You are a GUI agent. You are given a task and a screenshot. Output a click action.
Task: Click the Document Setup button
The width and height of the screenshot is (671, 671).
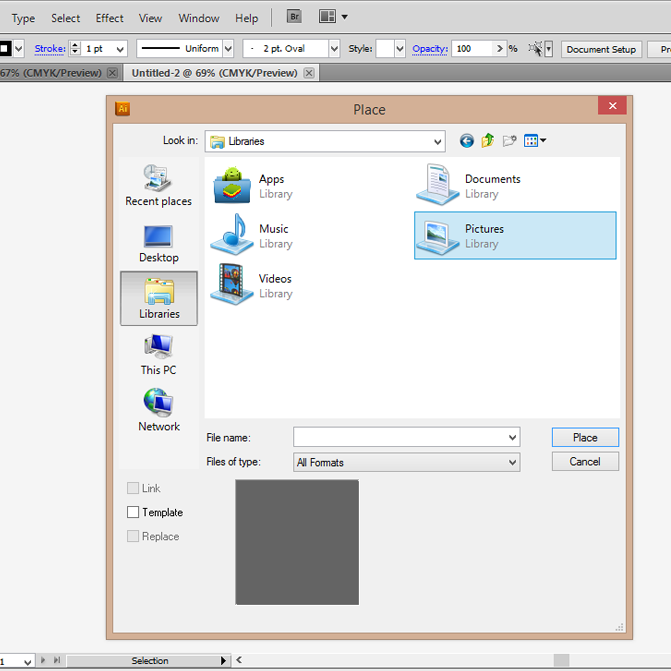(601, 49)
